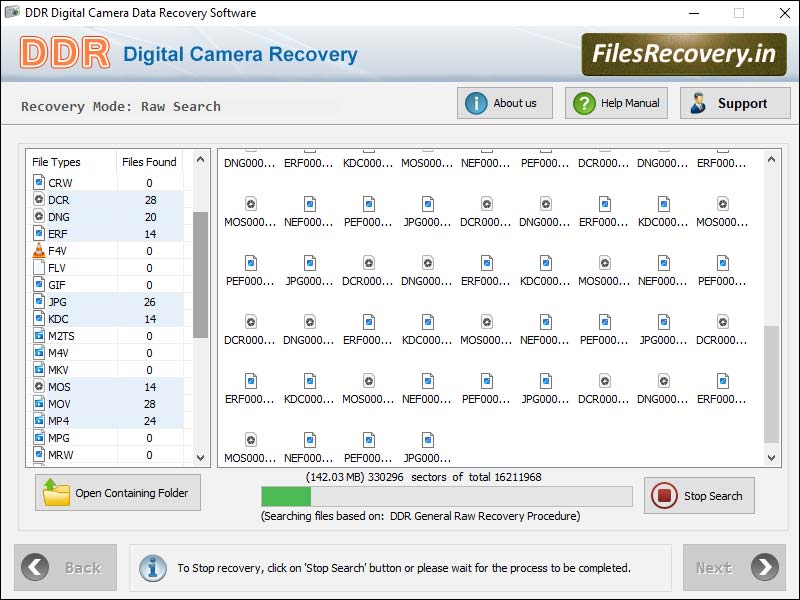Image resolution: width=800 pixels, height=600 pixels.
Task: Click the Support person icon
Action: 698,102
